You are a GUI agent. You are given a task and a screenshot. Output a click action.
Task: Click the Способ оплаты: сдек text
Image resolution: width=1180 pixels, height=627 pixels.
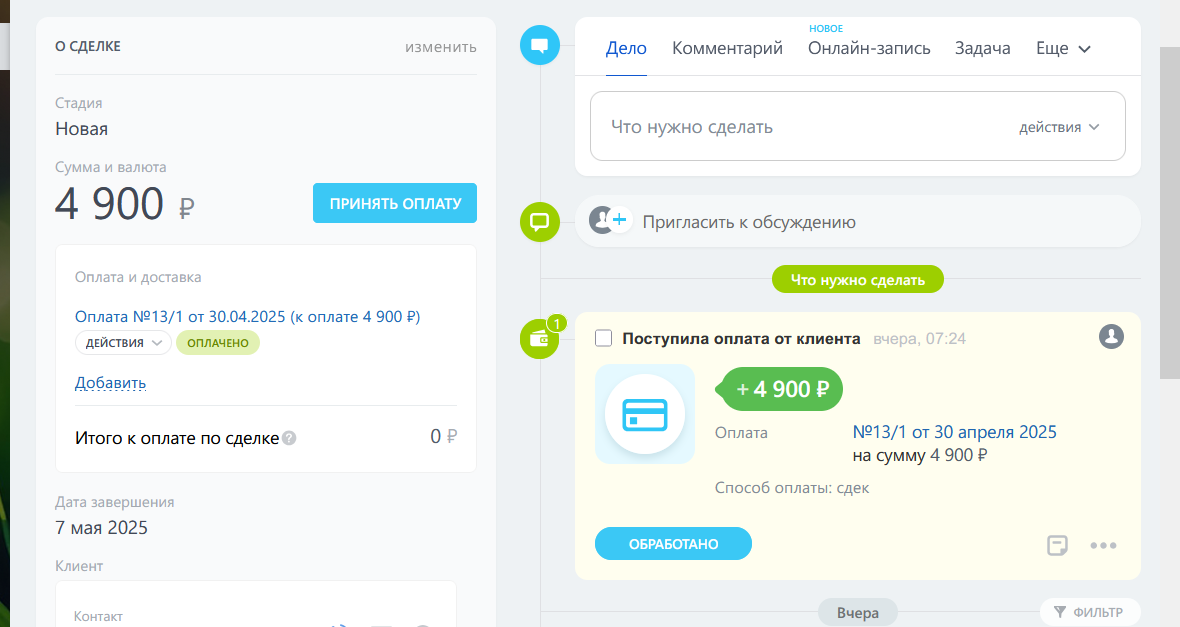[x=792, y=488]
